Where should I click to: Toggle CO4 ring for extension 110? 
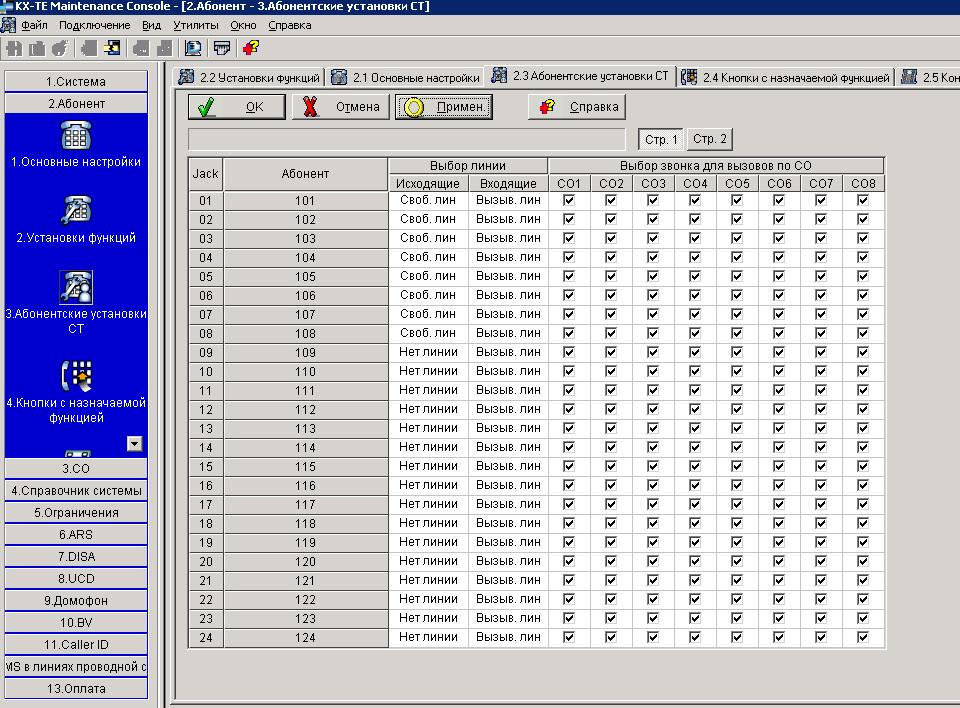point(695,371)
